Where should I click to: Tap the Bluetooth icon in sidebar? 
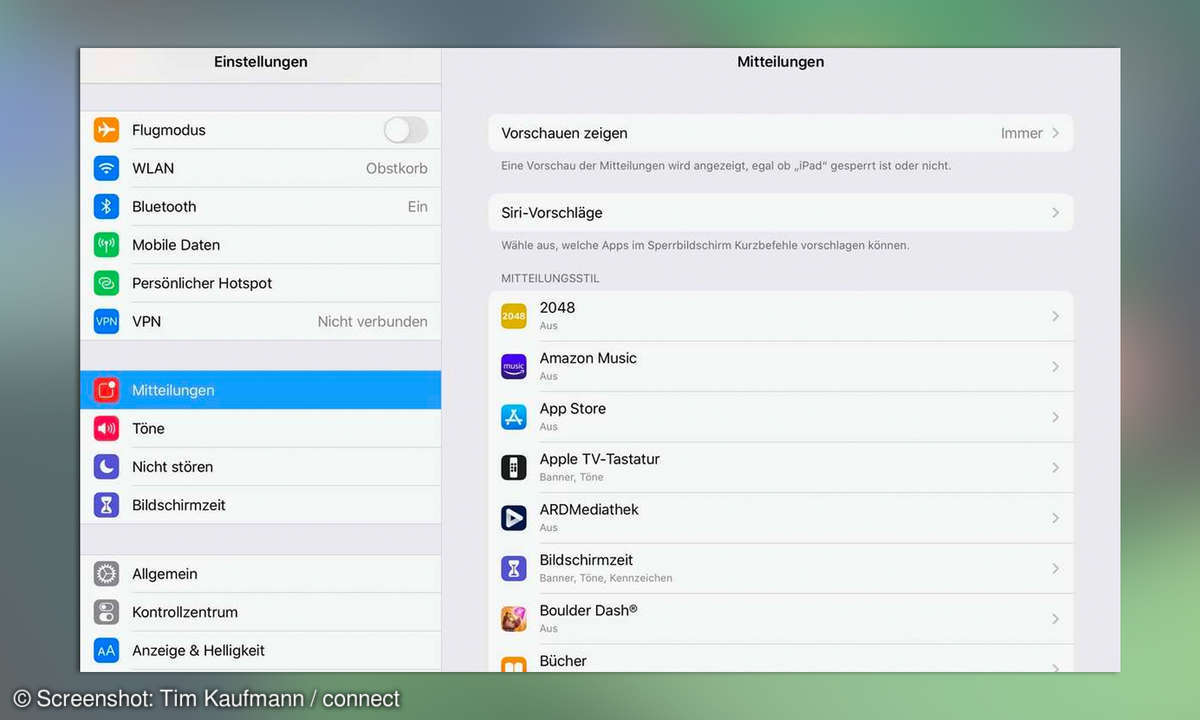coord(106,206)
